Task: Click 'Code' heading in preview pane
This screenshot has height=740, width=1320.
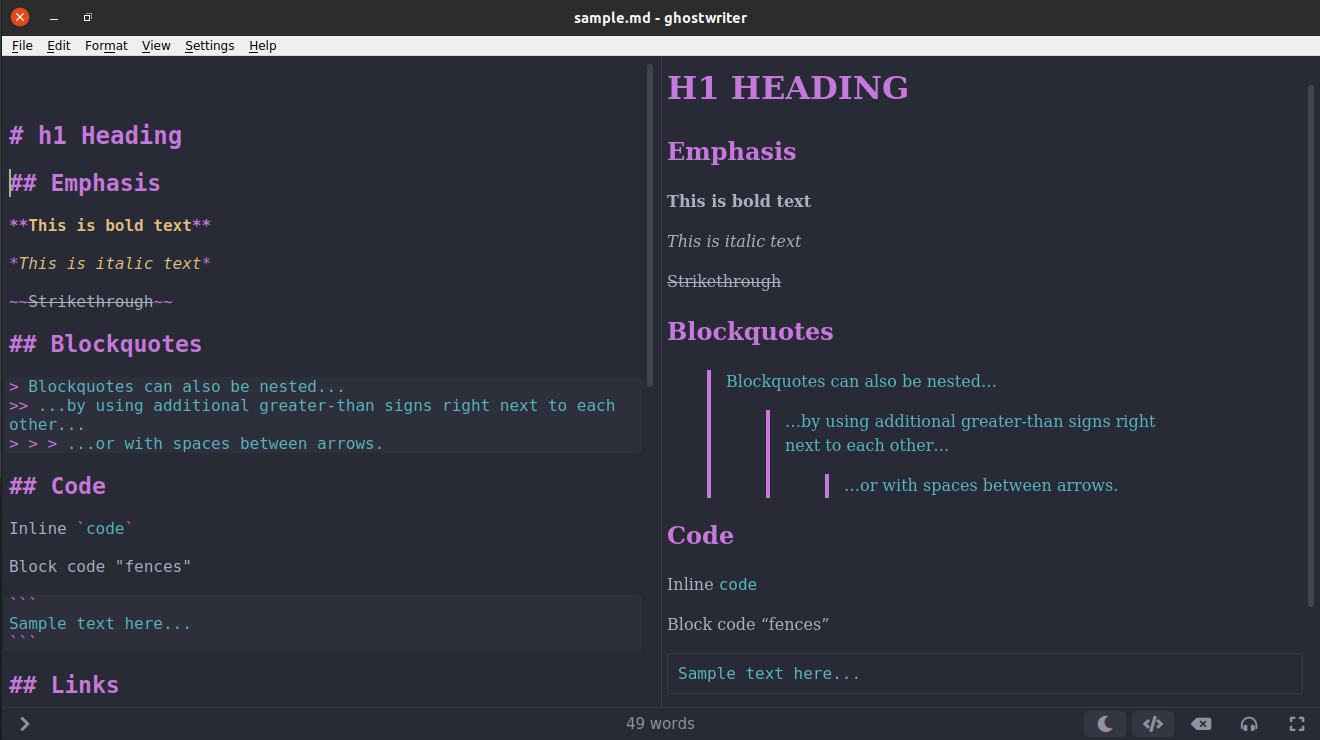Action: [x=700, y=536]
